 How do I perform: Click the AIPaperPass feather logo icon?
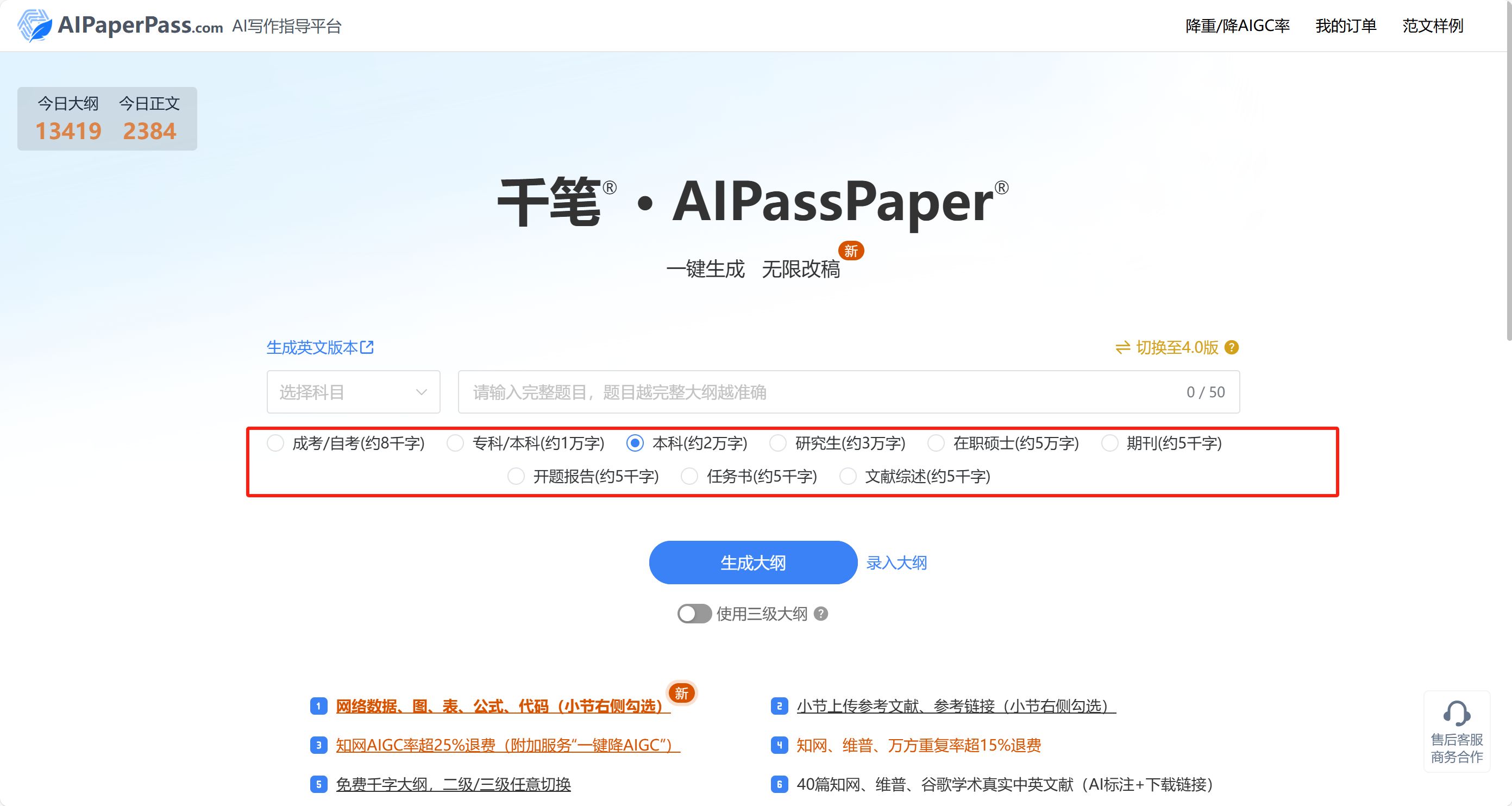(x=34, y=26)
